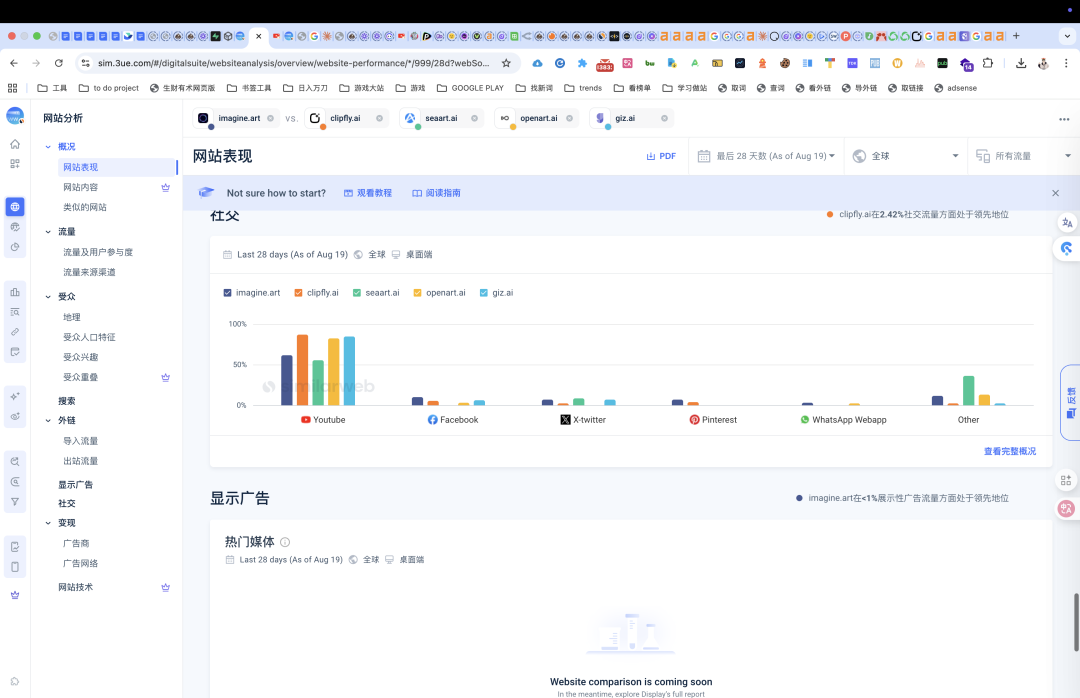The width and height of the screenshot is (1080, 698).
Task: Open 受众人口特征 in the sidebar
Action: (89, 337)
